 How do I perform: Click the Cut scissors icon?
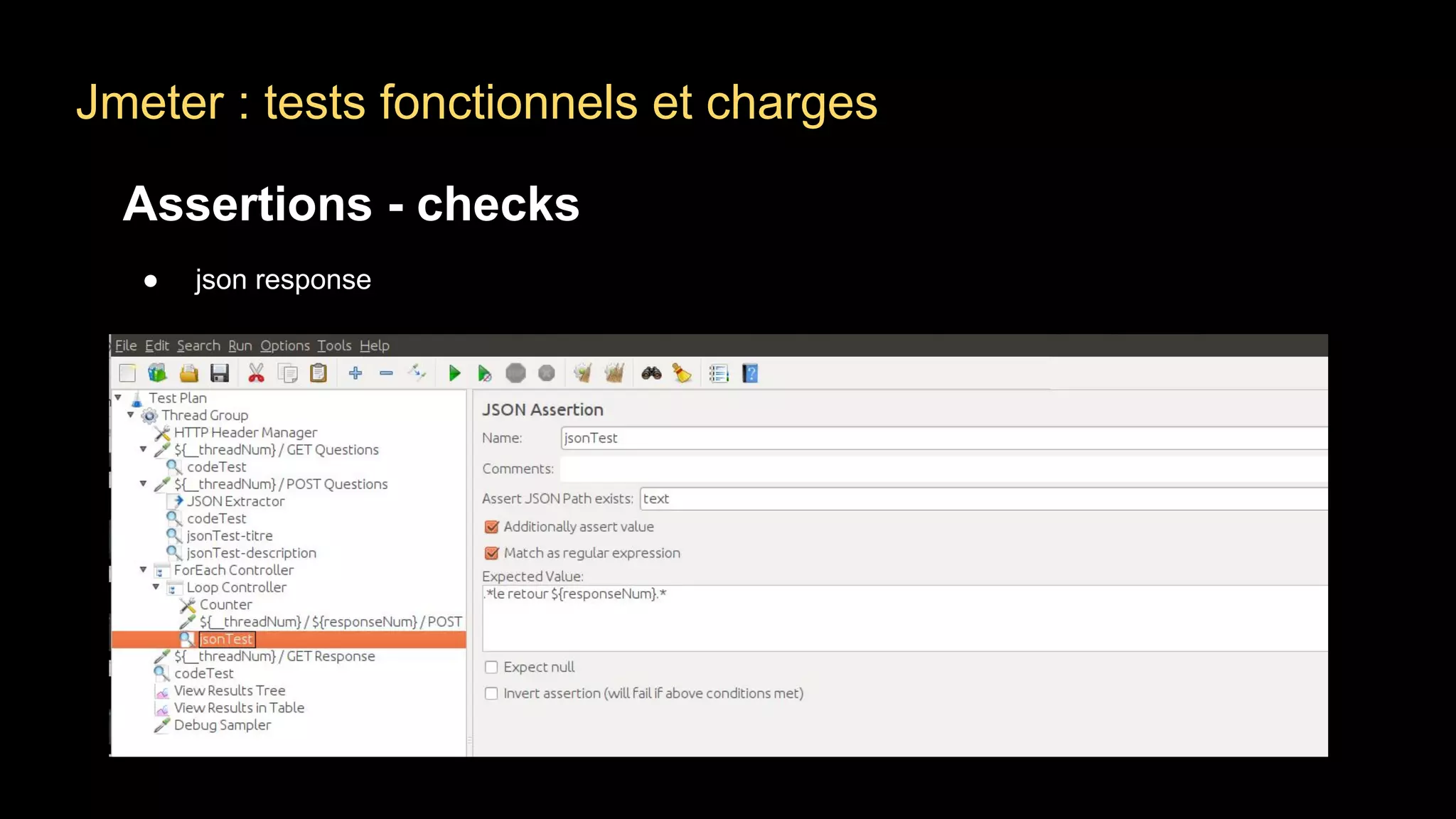pos(256,373)
